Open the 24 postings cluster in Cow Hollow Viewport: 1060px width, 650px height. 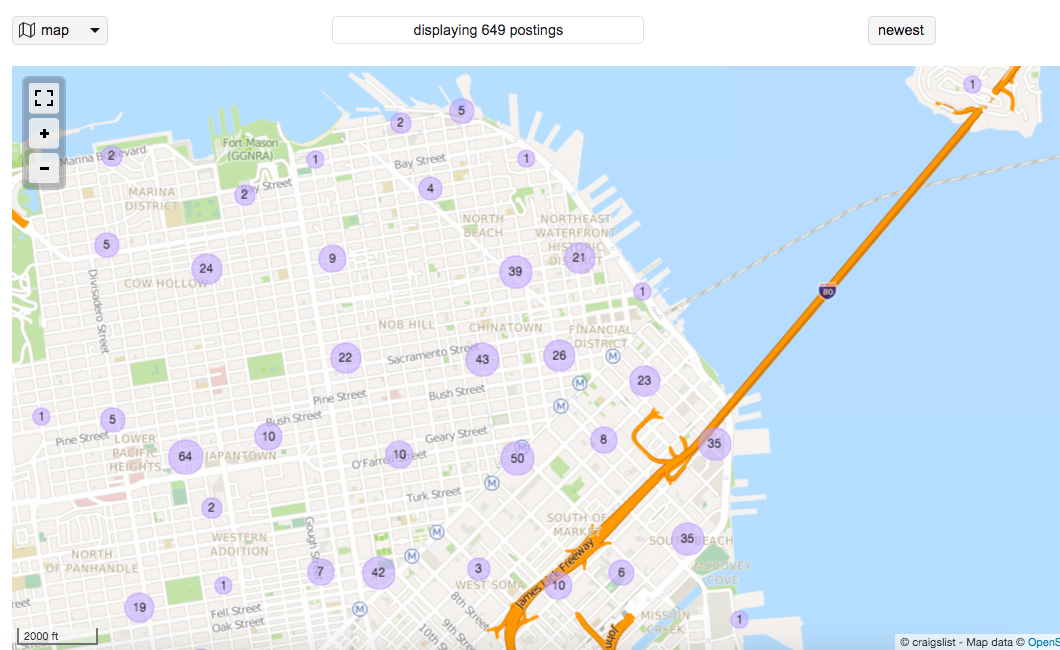[x=206, y=269]
